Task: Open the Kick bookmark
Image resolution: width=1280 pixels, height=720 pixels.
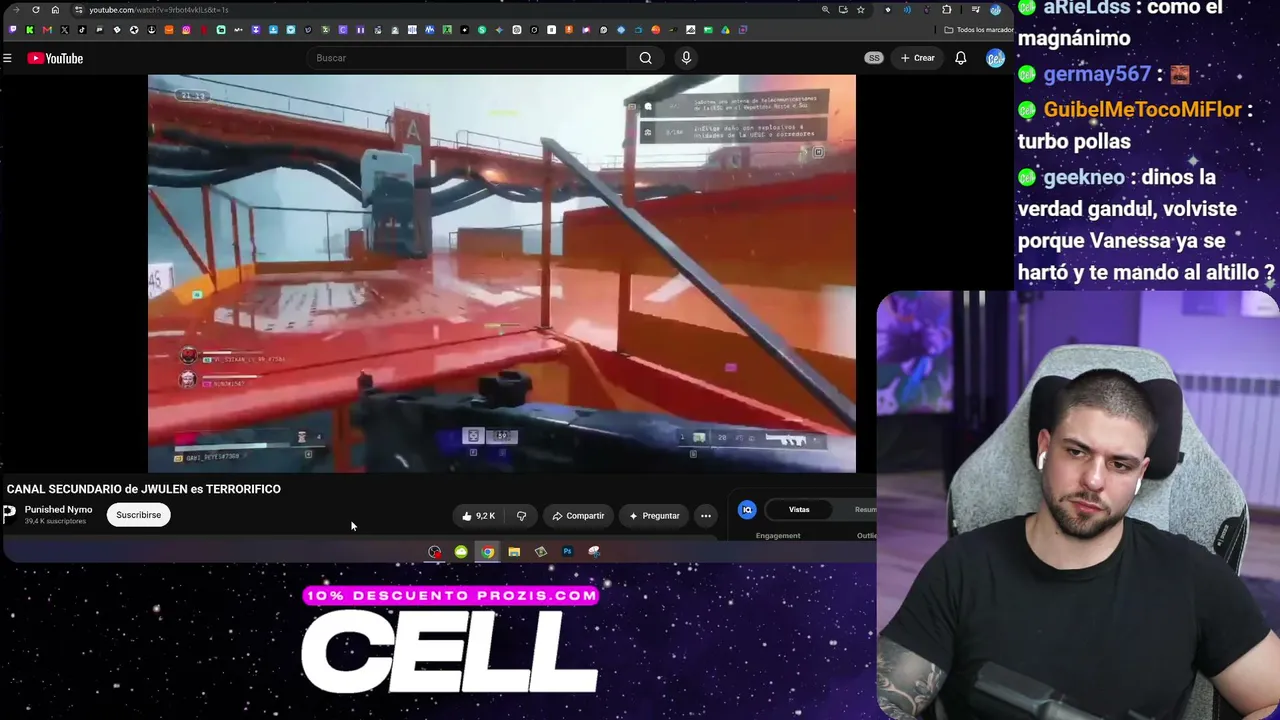Action: [30, 30]
